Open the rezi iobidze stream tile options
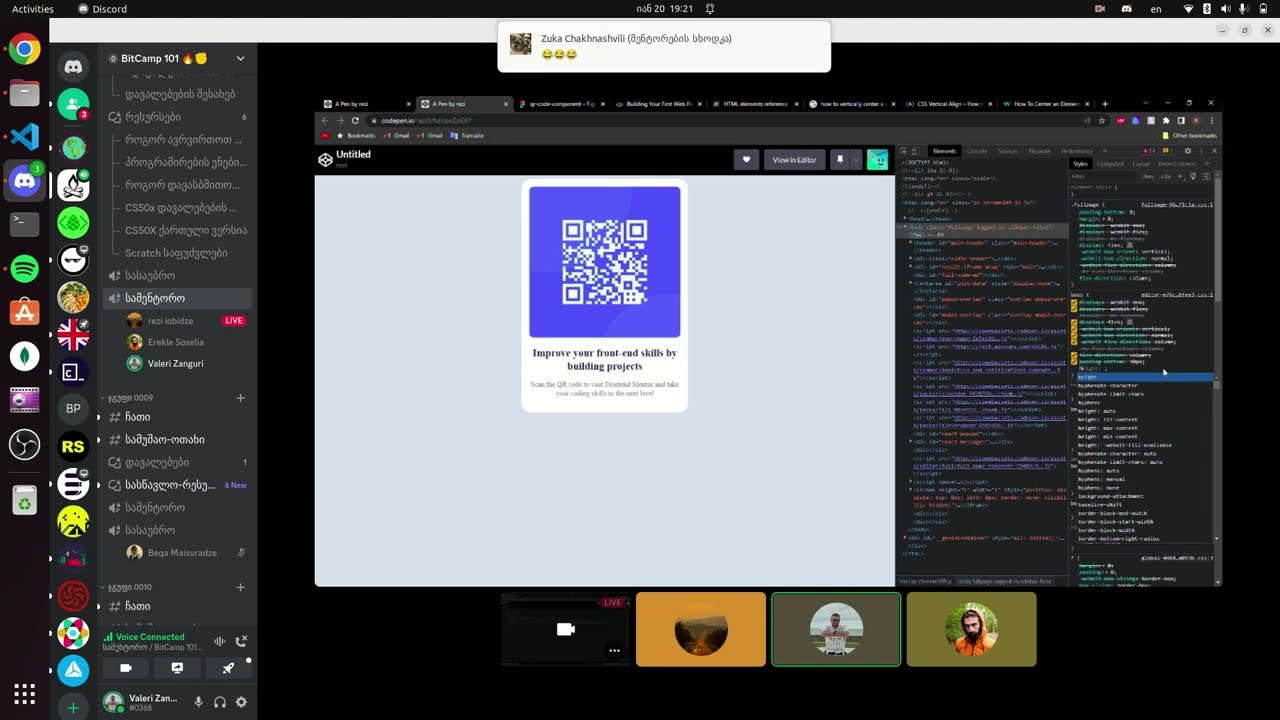Viewport: 1280px width, 720px height. coord(615,650)
